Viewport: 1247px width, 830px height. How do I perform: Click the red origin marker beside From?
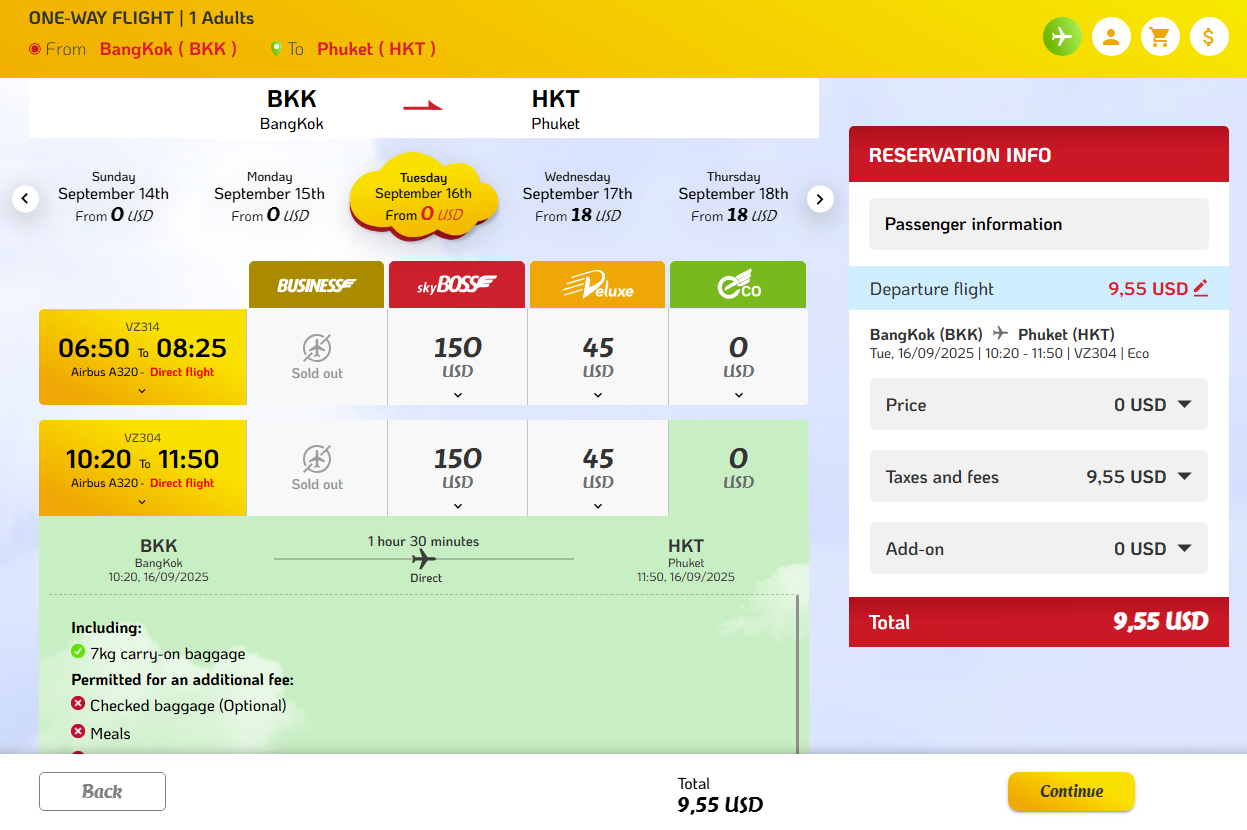(x=35, y=48)
